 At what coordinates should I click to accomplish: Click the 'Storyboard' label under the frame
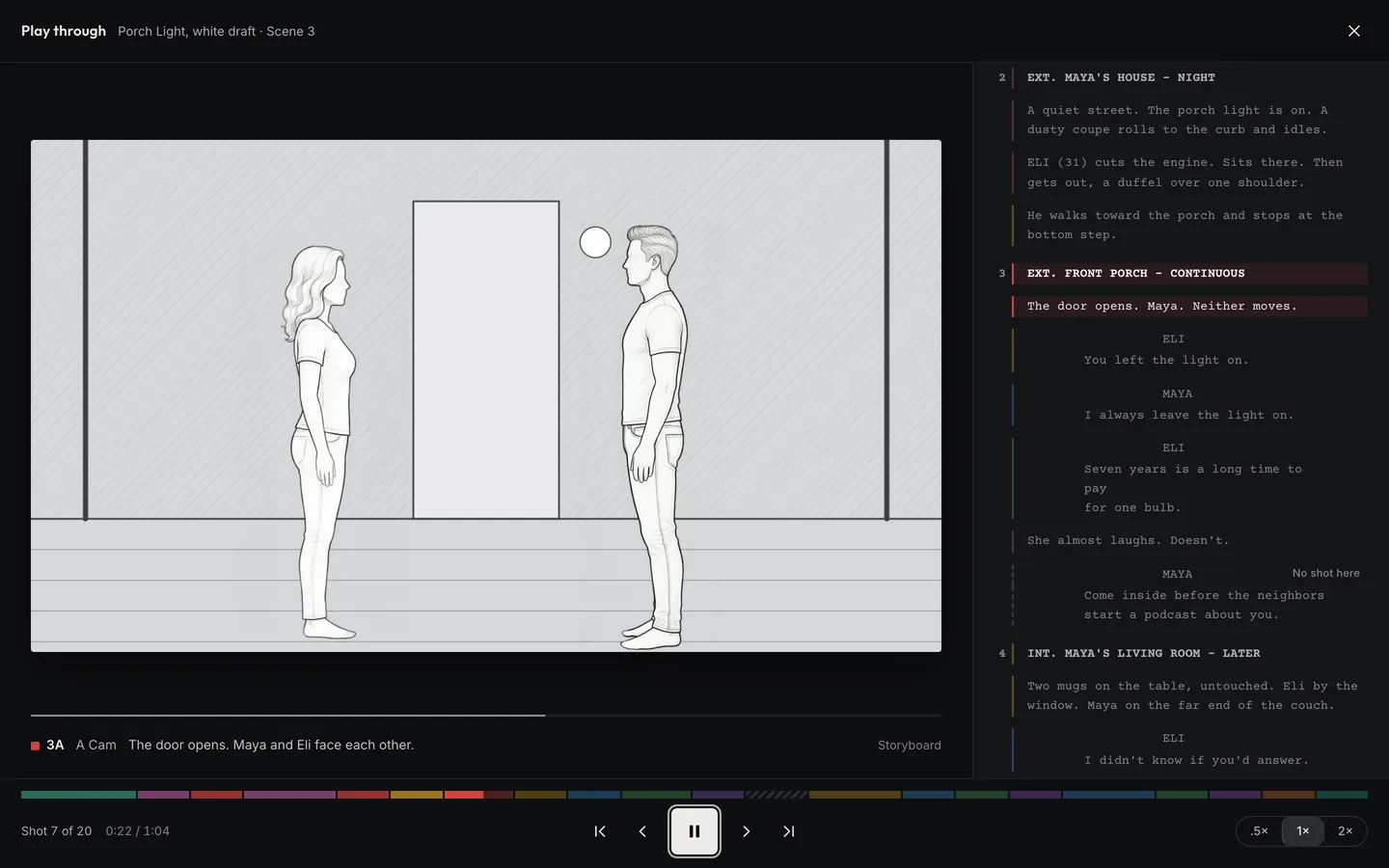click(910, 746)
